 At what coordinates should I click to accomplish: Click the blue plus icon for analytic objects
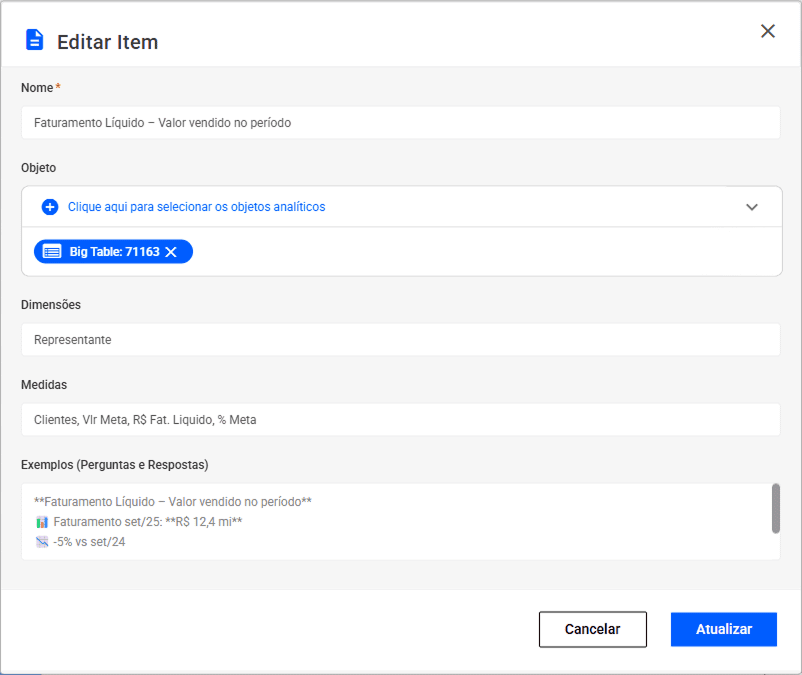(50, 207)
